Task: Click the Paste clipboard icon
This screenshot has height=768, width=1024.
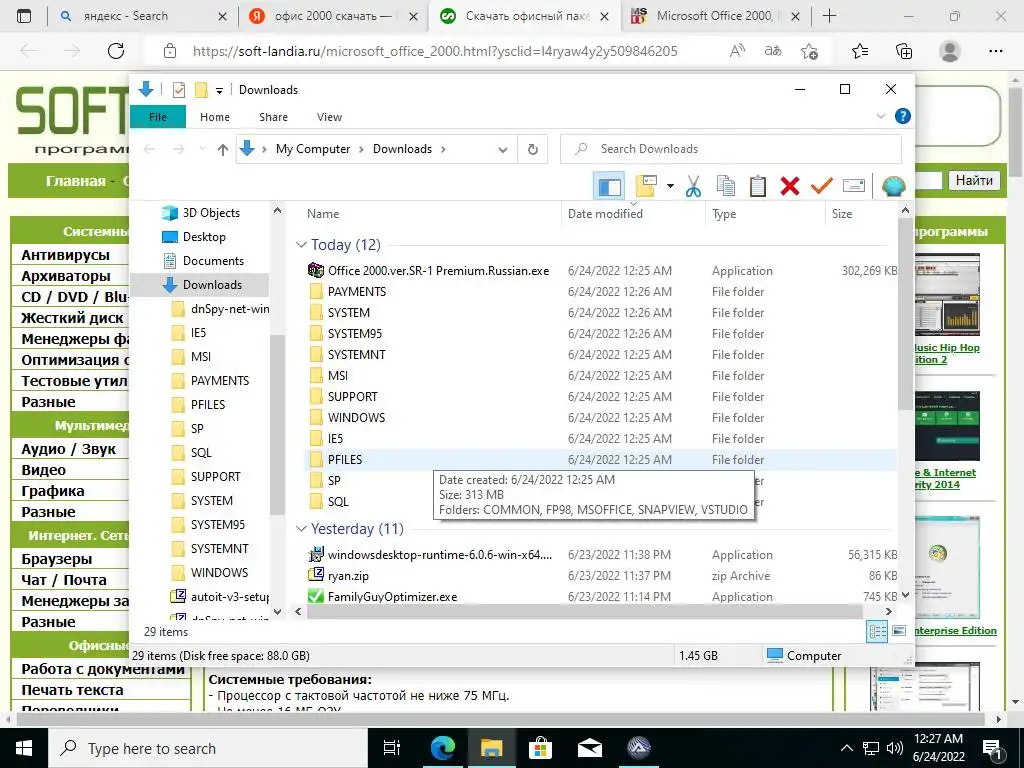Action: pyautogui.click(x=758, y=187)
